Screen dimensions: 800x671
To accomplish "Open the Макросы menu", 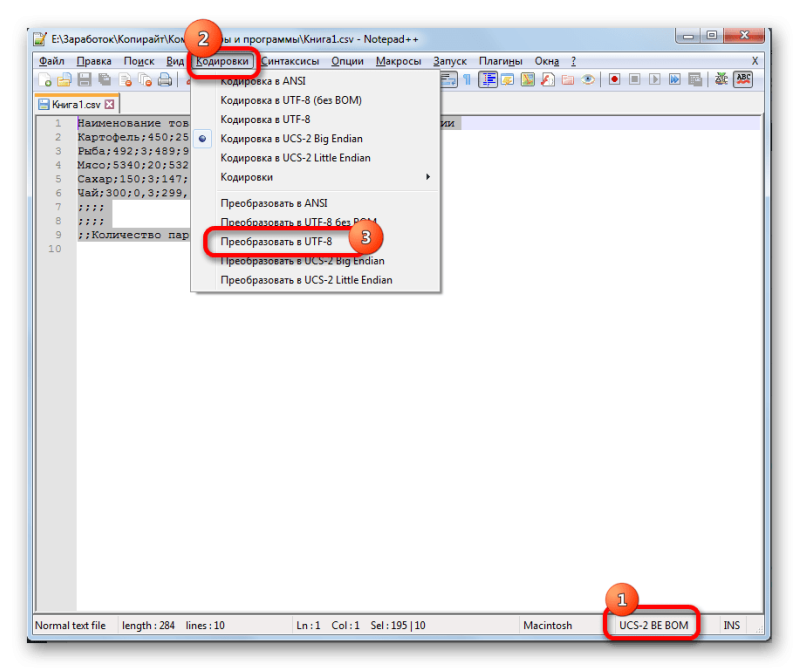I will tap(398, 61).
